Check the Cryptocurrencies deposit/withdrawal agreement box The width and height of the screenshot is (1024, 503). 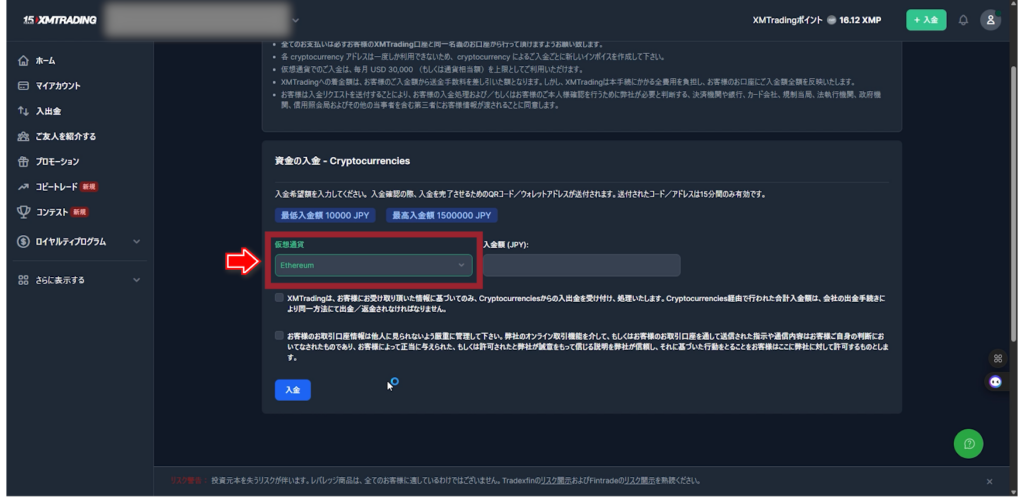coord(280,298)
